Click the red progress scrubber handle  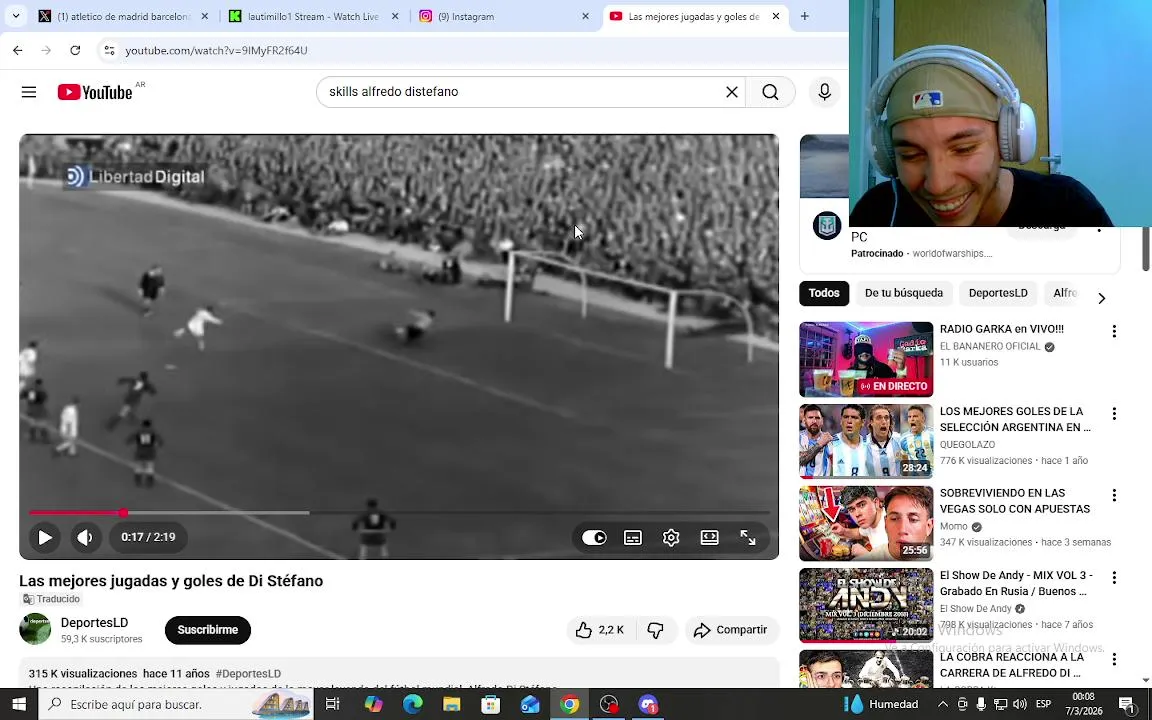pos(123,513)
